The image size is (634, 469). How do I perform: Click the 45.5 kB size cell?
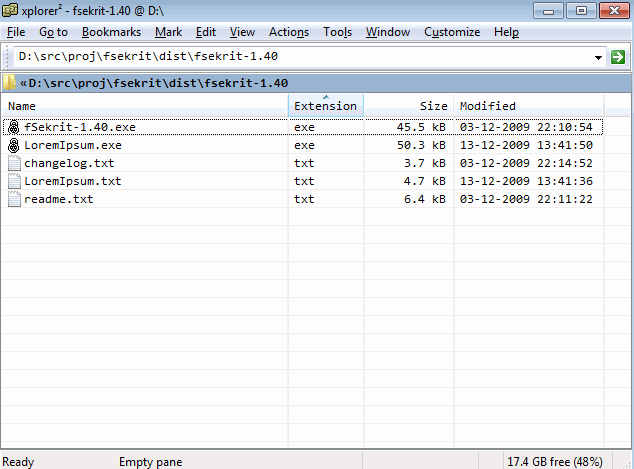pos(421,127)
